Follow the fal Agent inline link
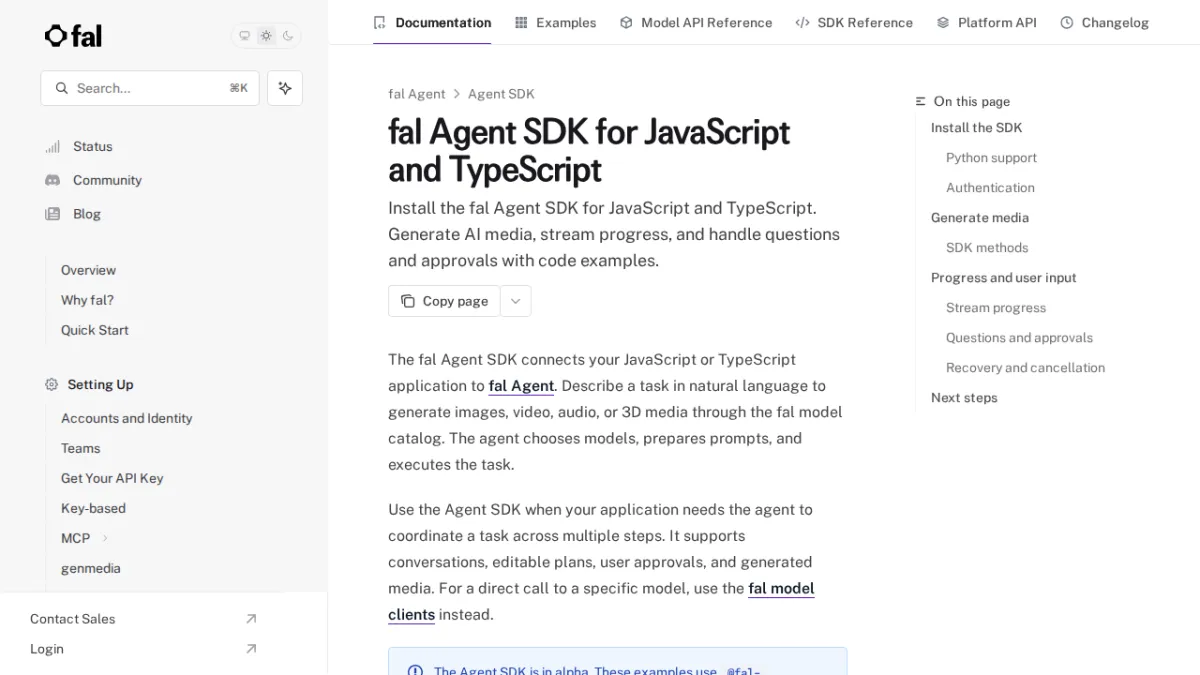 (521, 386)
